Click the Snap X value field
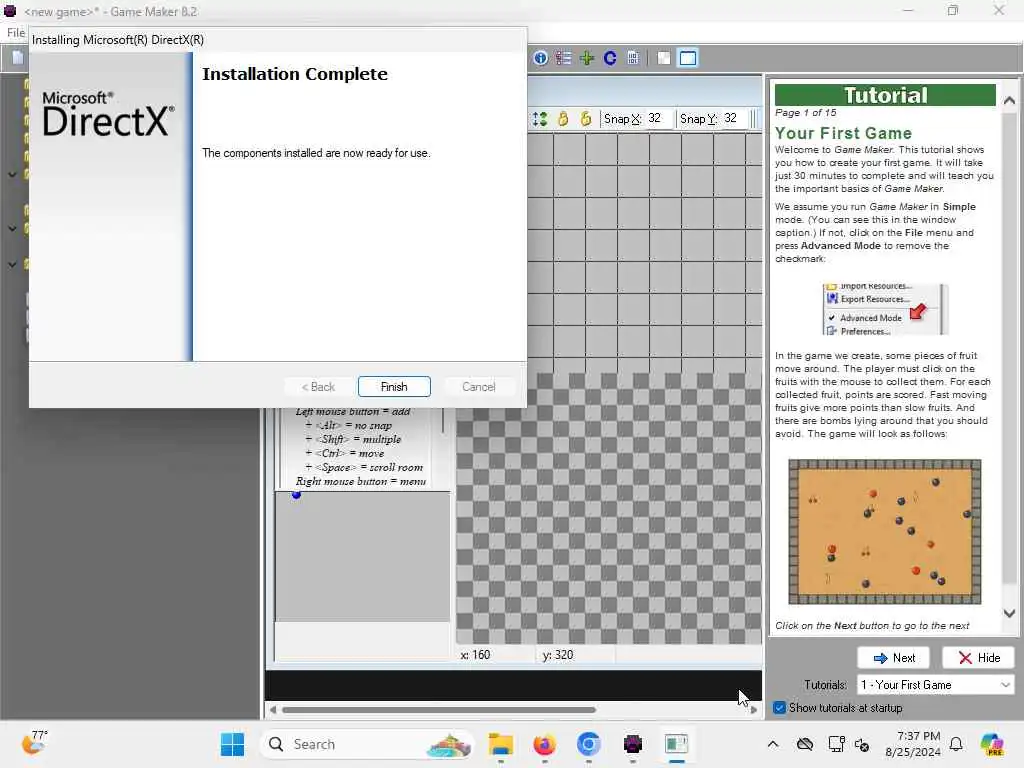The width and height of the screenshot is (1024, 768). click(658, 118)
